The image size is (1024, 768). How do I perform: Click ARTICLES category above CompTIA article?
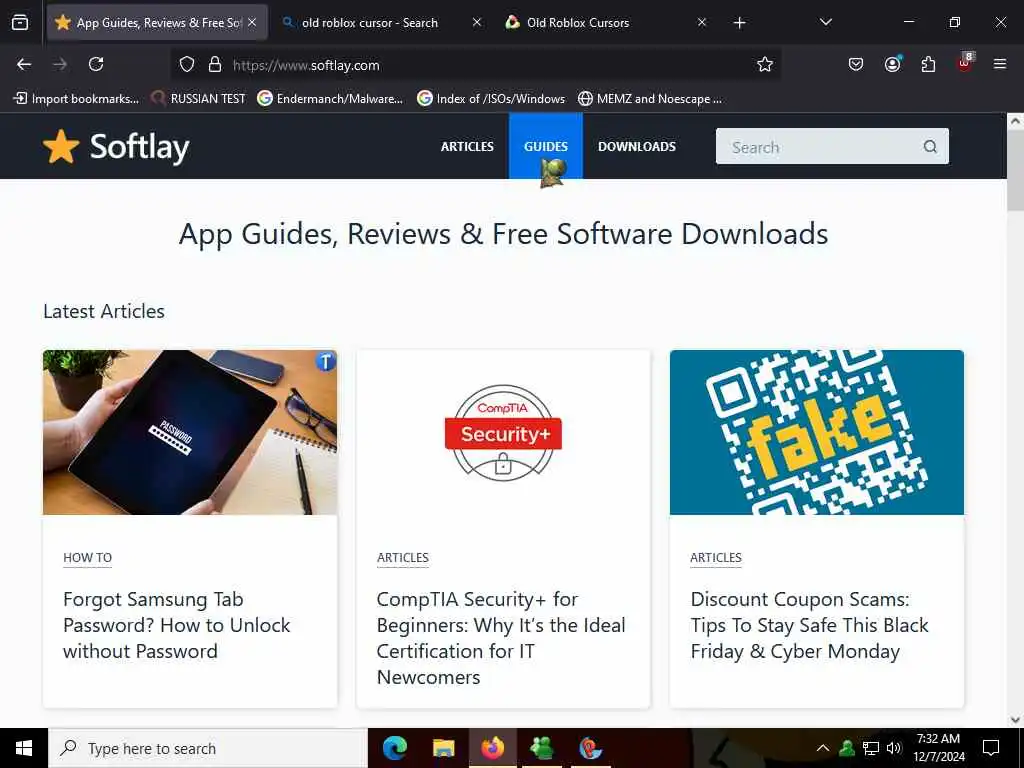(402, 558)
